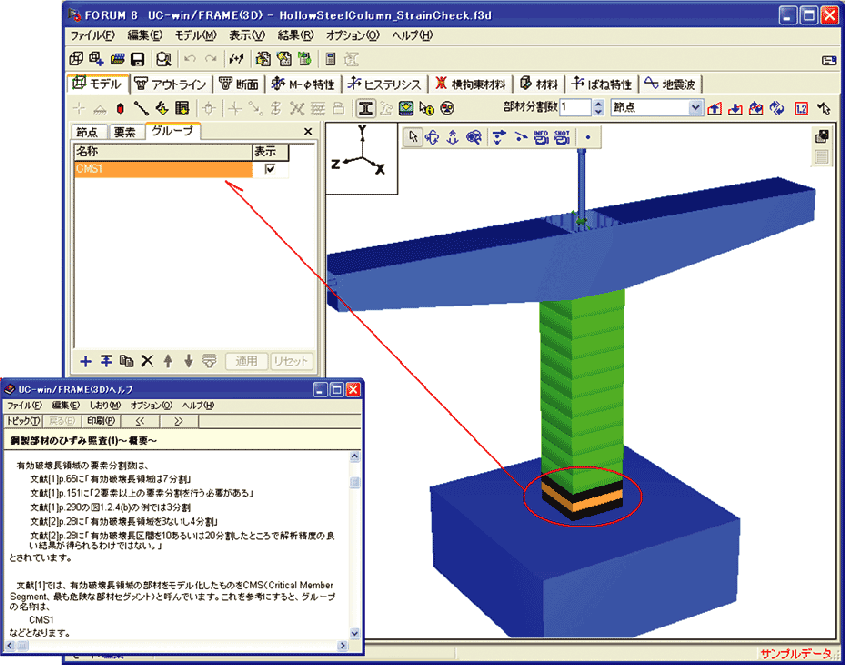The width and height of the screenshot is (845, 665).
Task: Click the rotate view icon in viewport toolbar
Action: [432, 137]
